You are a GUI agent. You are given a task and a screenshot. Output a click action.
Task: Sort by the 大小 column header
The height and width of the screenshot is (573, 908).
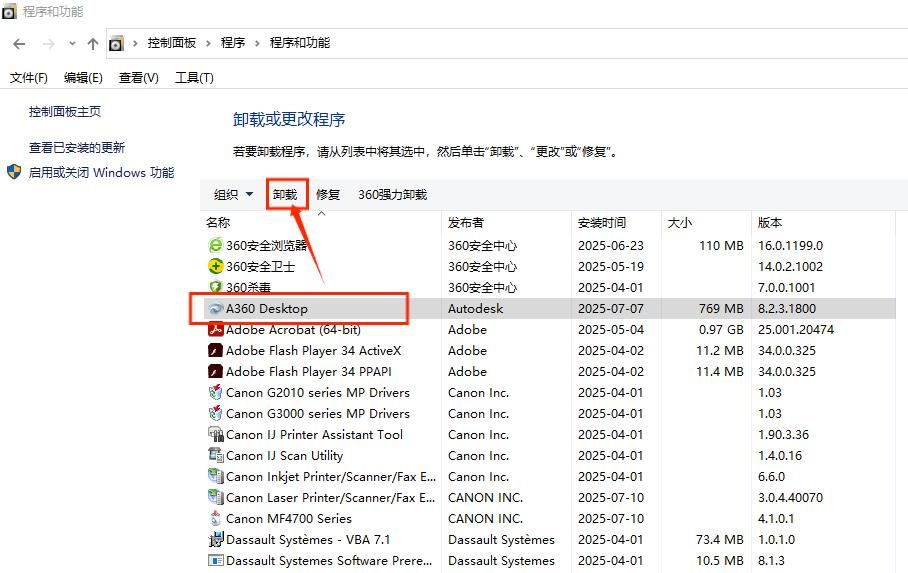pyautogui.click(x=679, y=222)
